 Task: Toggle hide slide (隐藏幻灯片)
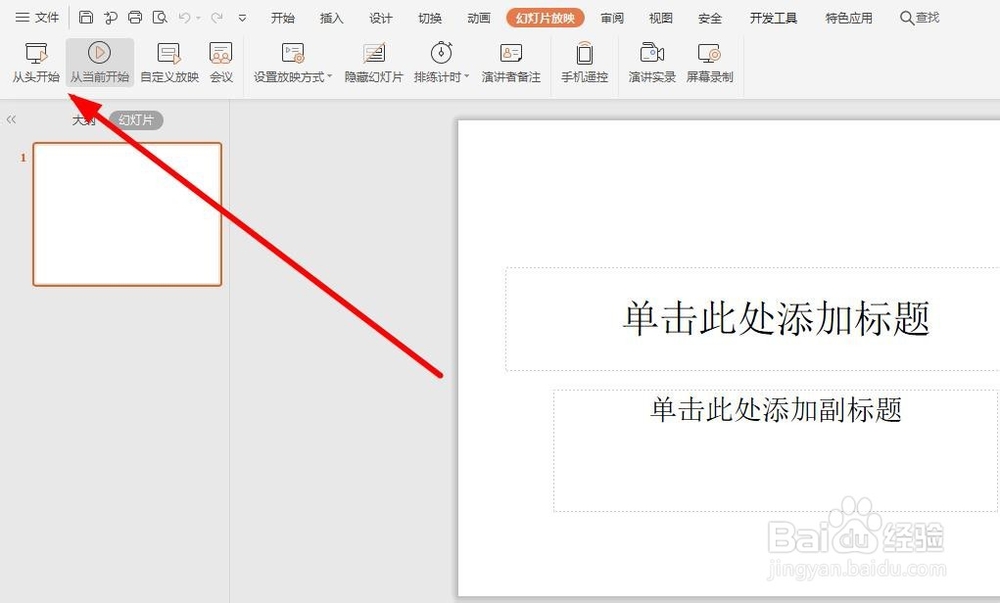[373, 60]
